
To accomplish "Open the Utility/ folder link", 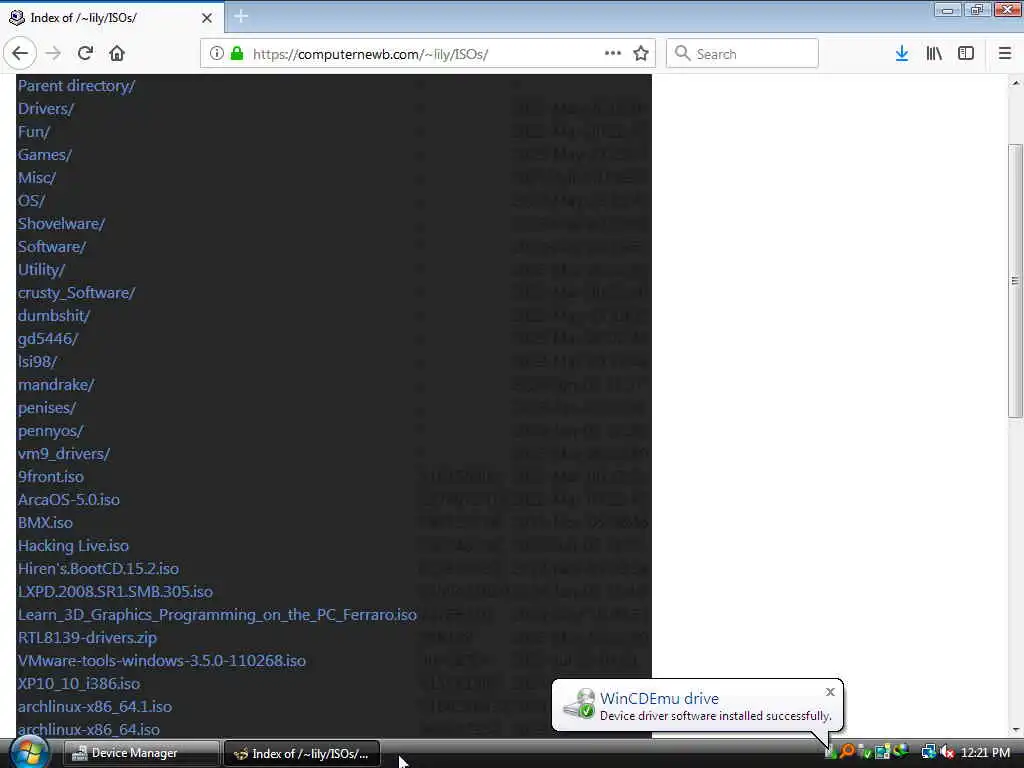I will (41, 270).
